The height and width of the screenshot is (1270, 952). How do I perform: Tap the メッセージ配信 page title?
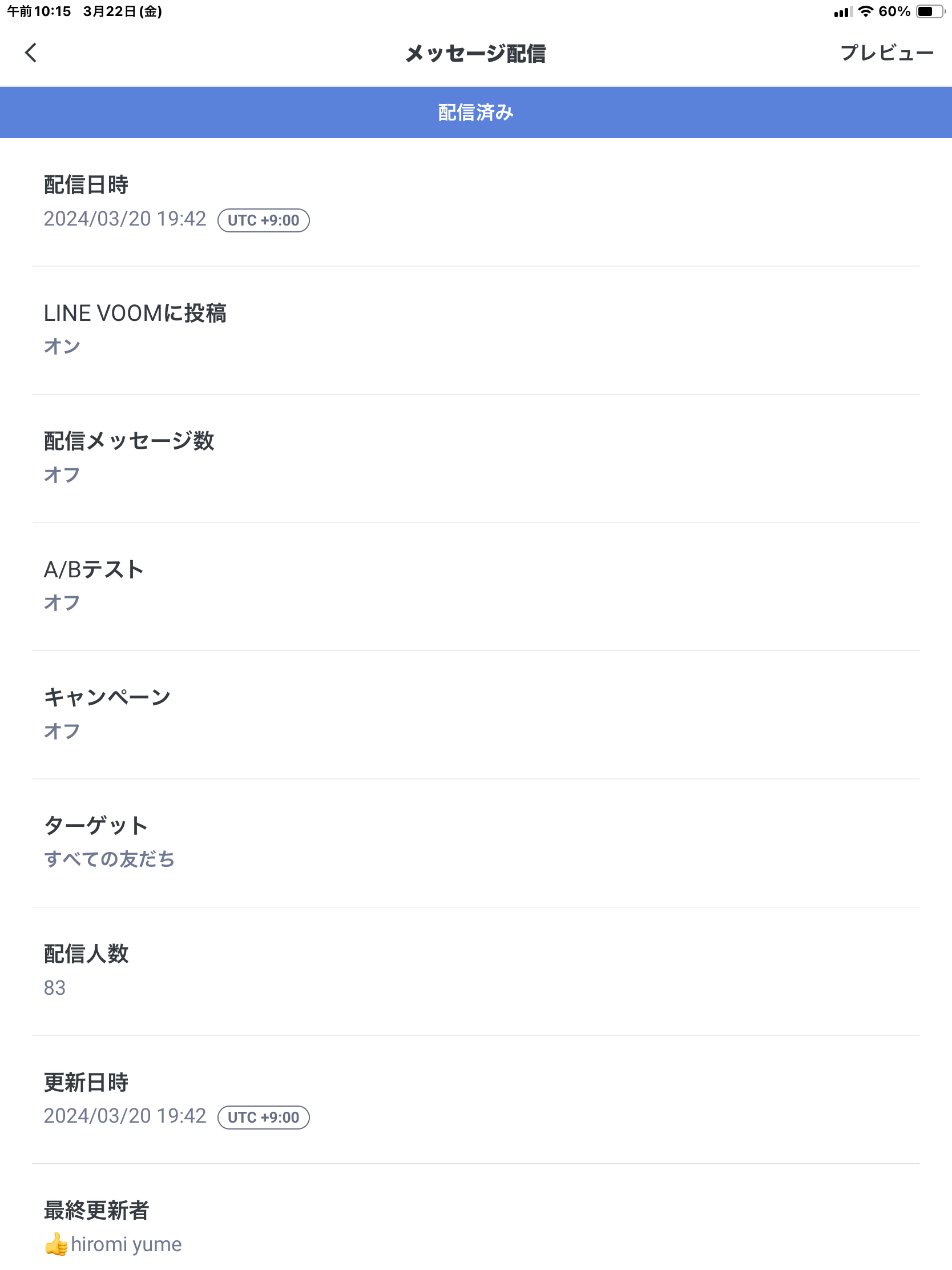(475, 54)
